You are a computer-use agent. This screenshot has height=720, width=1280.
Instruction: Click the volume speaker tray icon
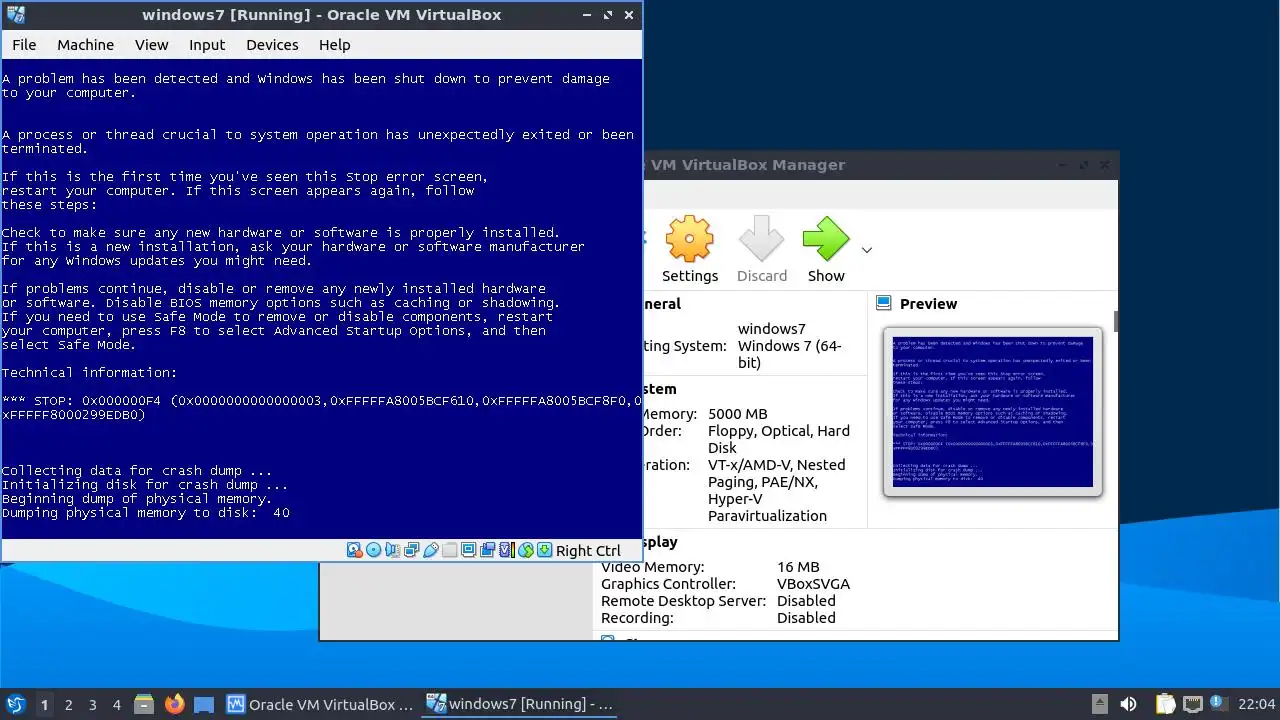point(1128,704)
